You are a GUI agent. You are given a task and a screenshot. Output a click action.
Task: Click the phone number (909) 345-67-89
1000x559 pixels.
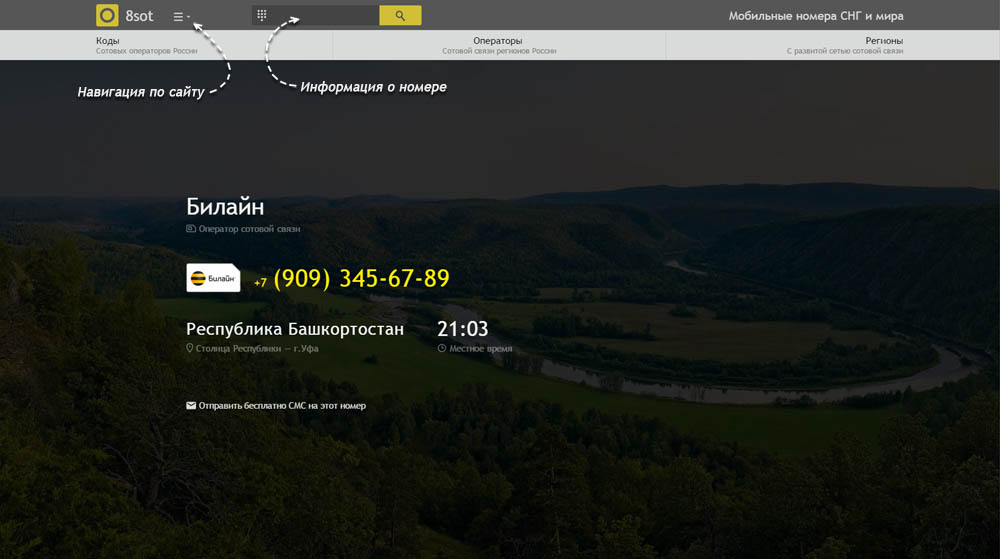tap(361, 279)
